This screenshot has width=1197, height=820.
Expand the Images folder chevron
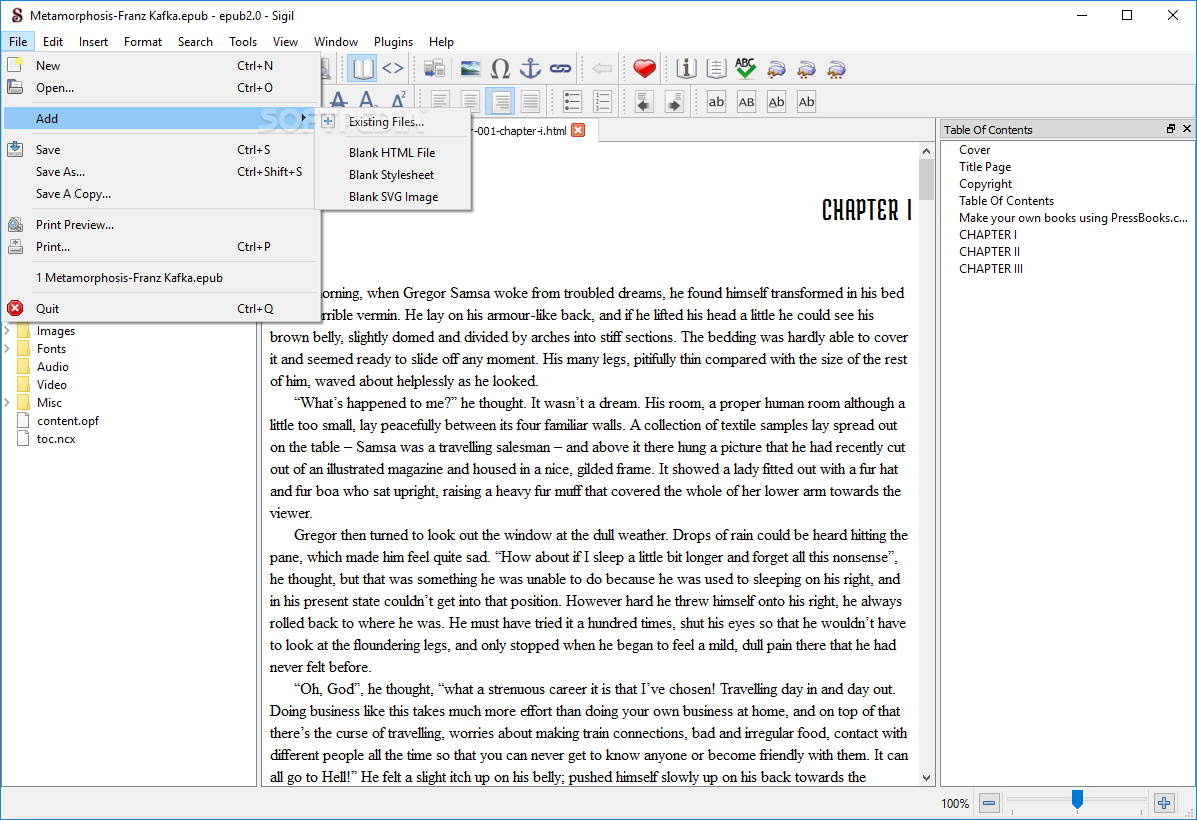coord(7,331)
